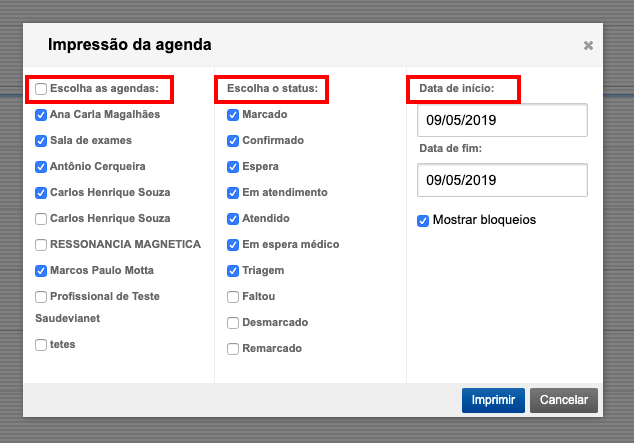
Task: Uncheck the Triagem status
Action: click(233, 271)
